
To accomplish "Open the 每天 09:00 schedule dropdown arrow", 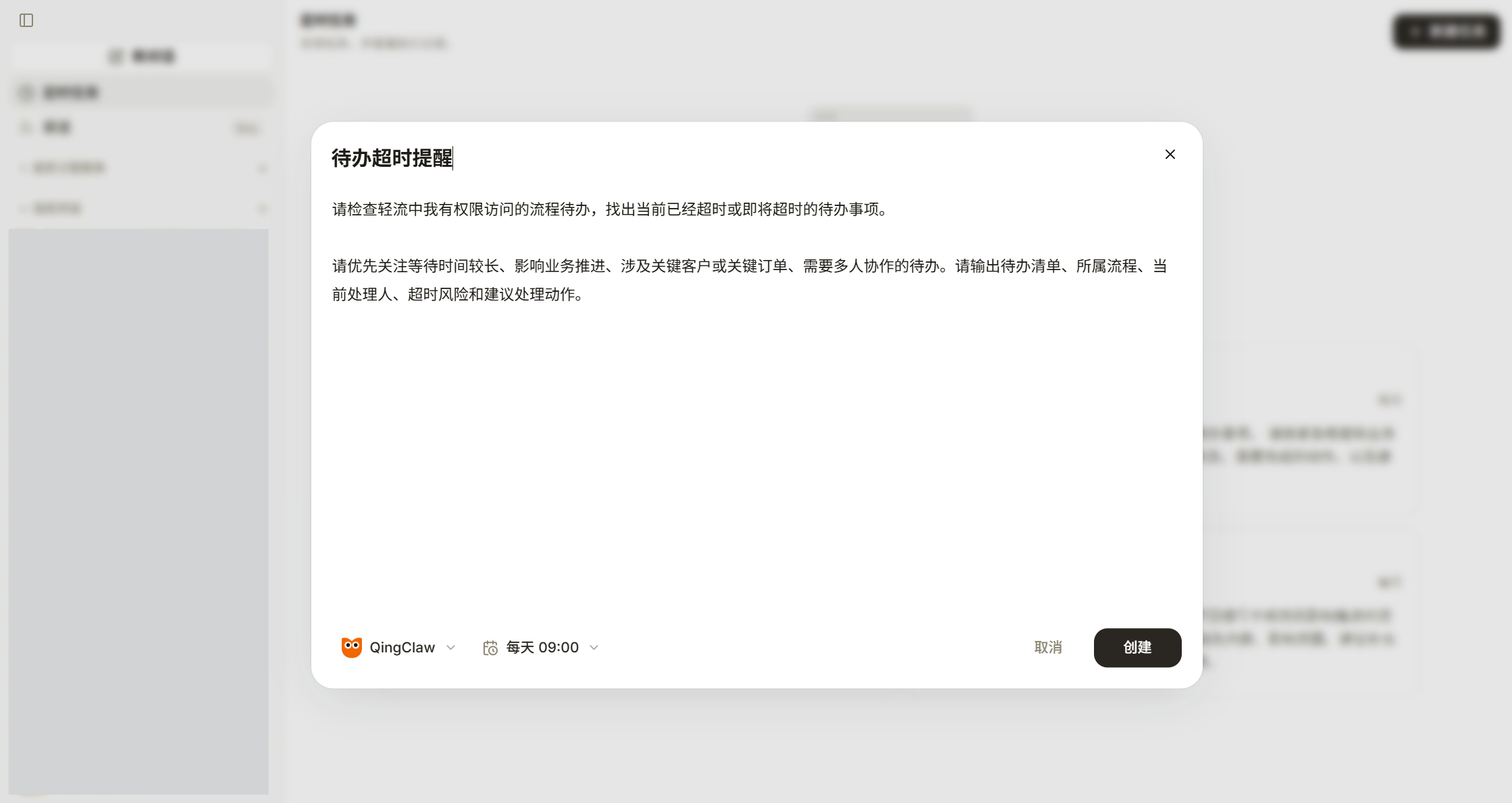I will (594, 648).
